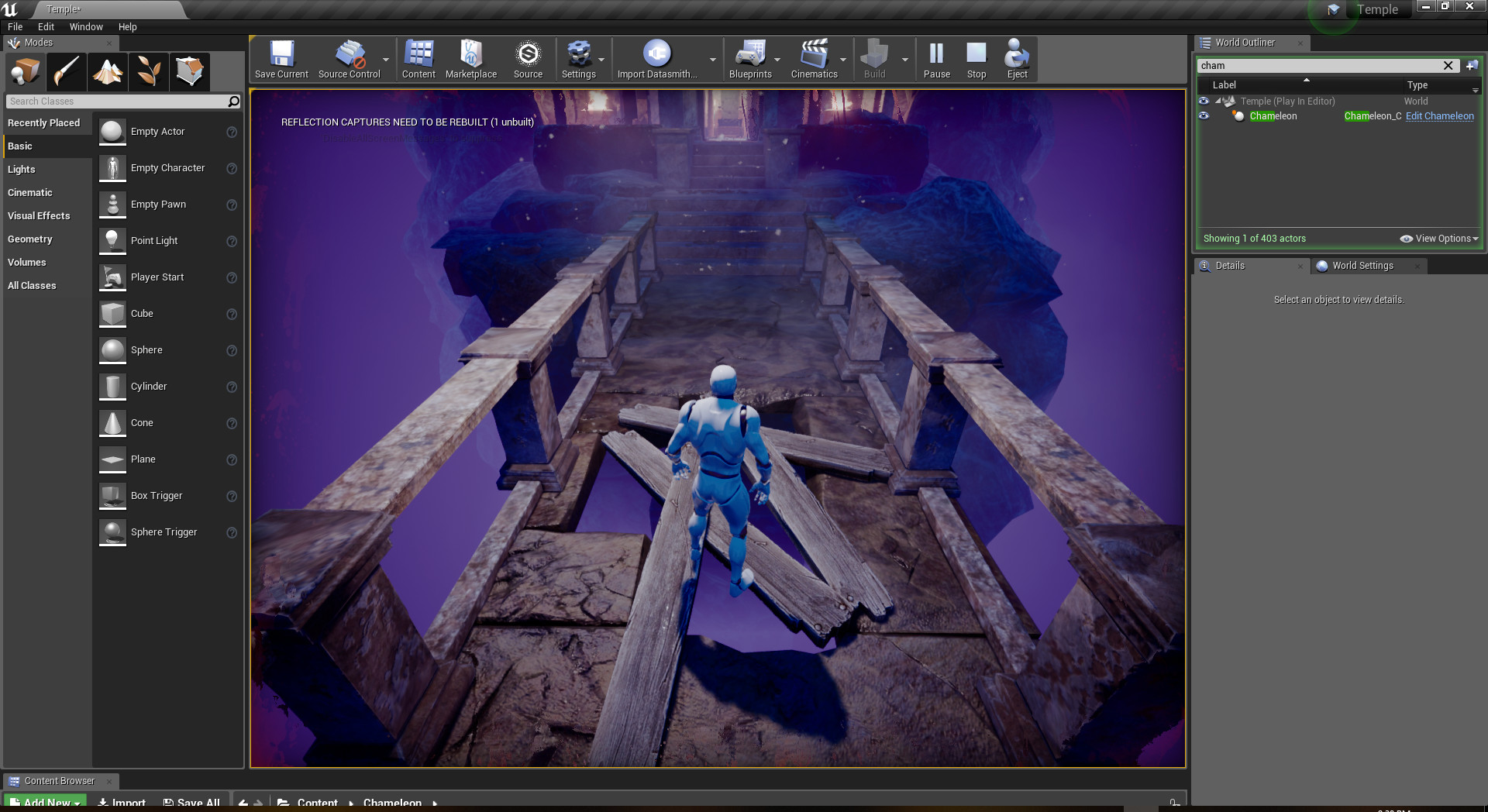Launch the Marketplace
Image resolution: width=1488 pixels, height=812 pixels.
click(x=470, y=58)
